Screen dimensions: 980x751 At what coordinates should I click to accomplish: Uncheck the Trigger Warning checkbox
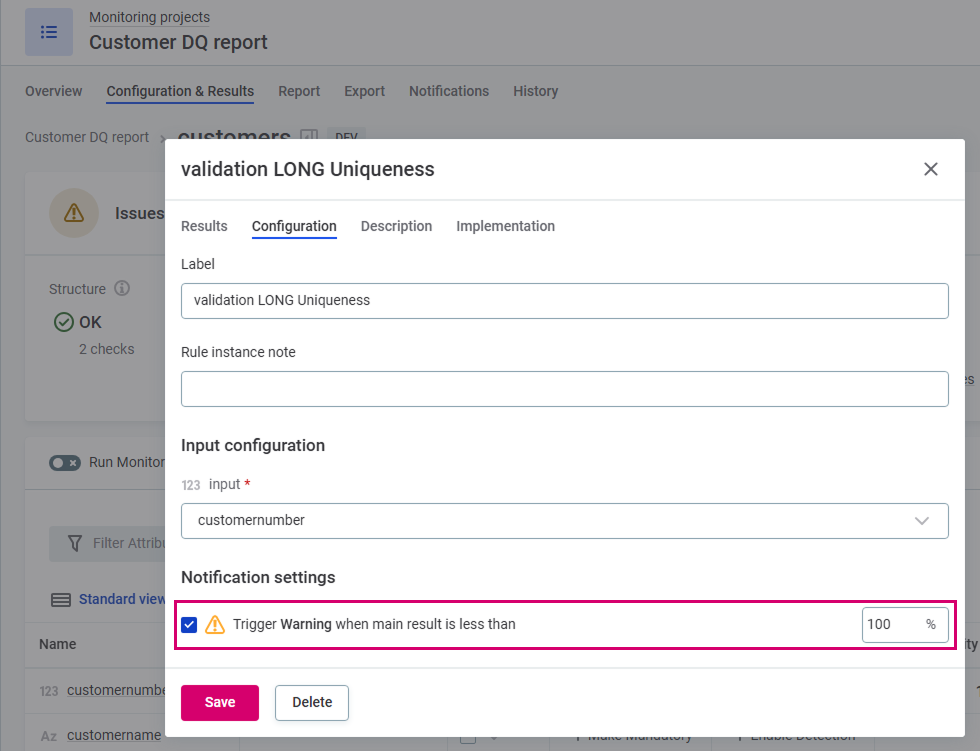pos(189,624)
